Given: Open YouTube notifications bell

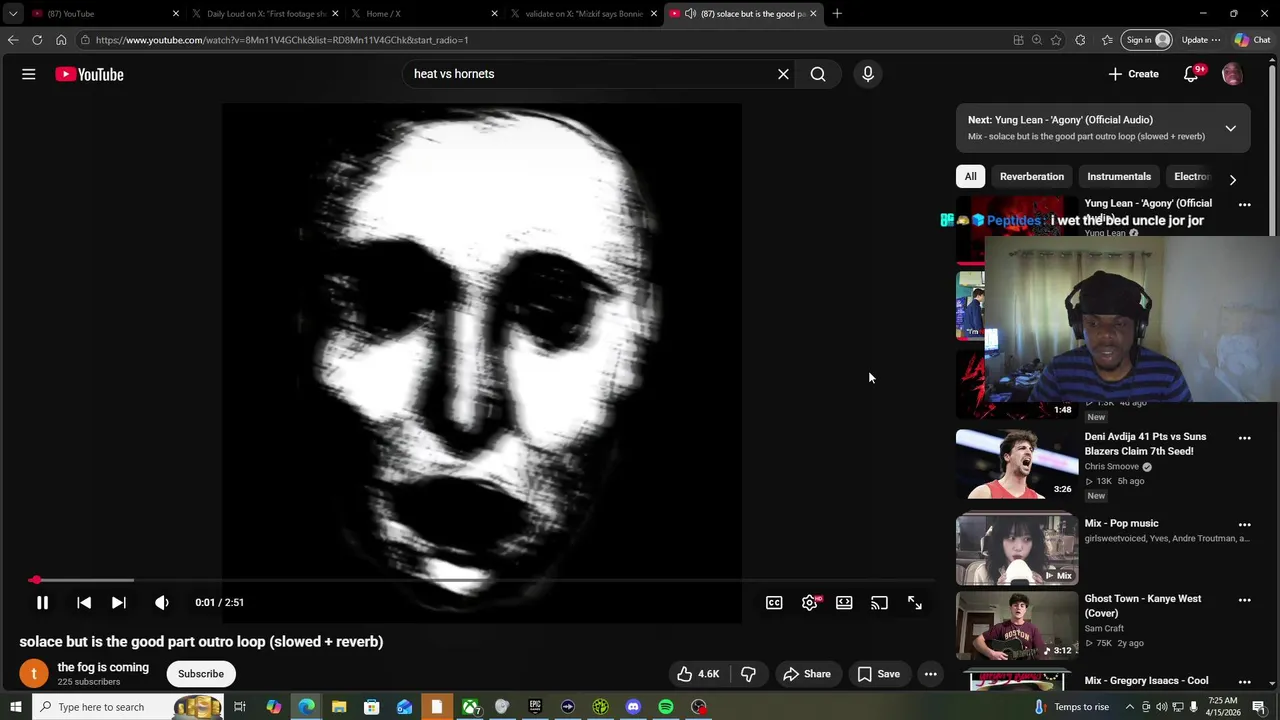Looking at the screenshot, I should click(x=1191, y=74).
